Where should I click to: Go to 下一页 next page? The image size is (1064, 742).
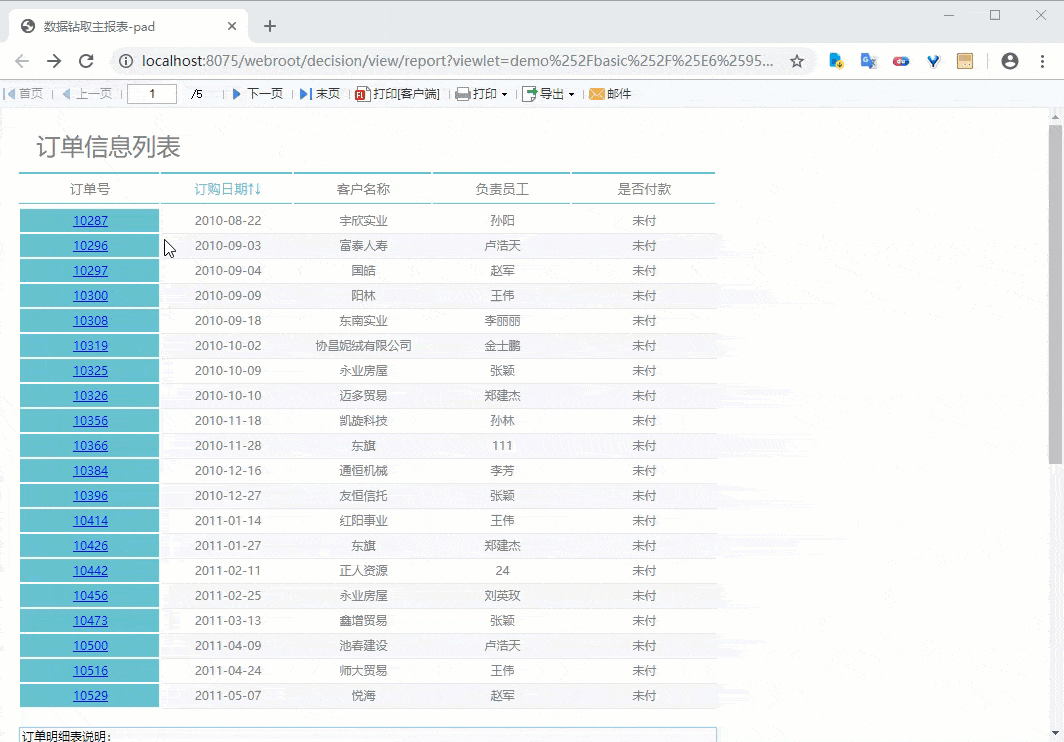click(257, 94)
